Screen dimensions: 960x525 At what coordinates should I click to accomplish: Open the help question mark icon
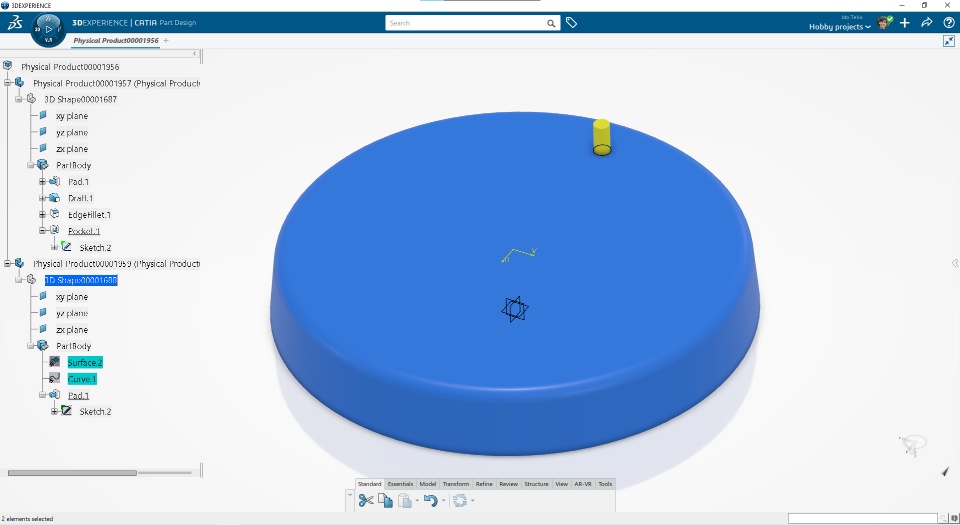pos(948,23)
